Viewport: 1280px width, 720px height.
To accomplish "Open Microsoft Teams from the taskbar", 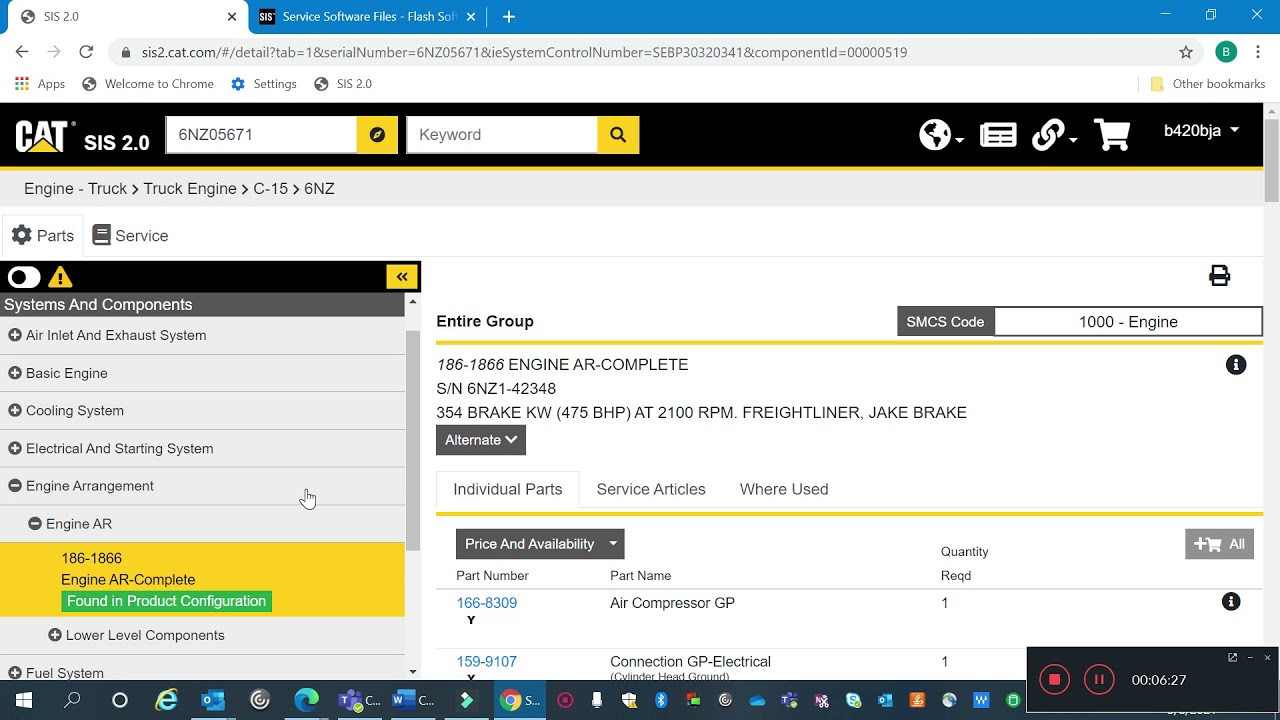I will 359,700.
